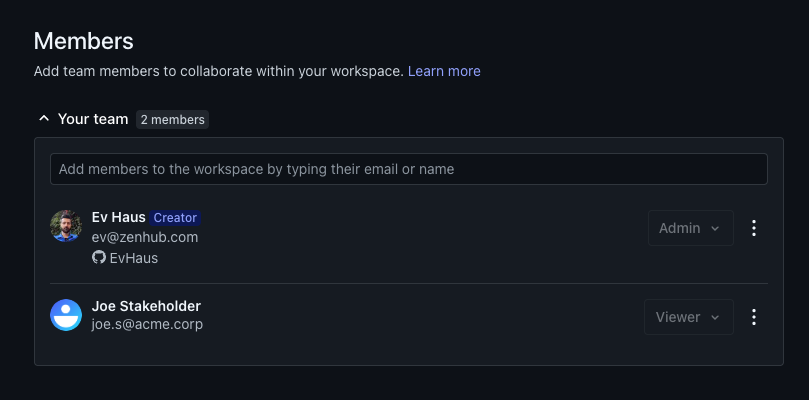Viewport: 809px width, 400px height.
Task: Open more options menu for Joe Stakeholder
Action: [x=754, y=317]
